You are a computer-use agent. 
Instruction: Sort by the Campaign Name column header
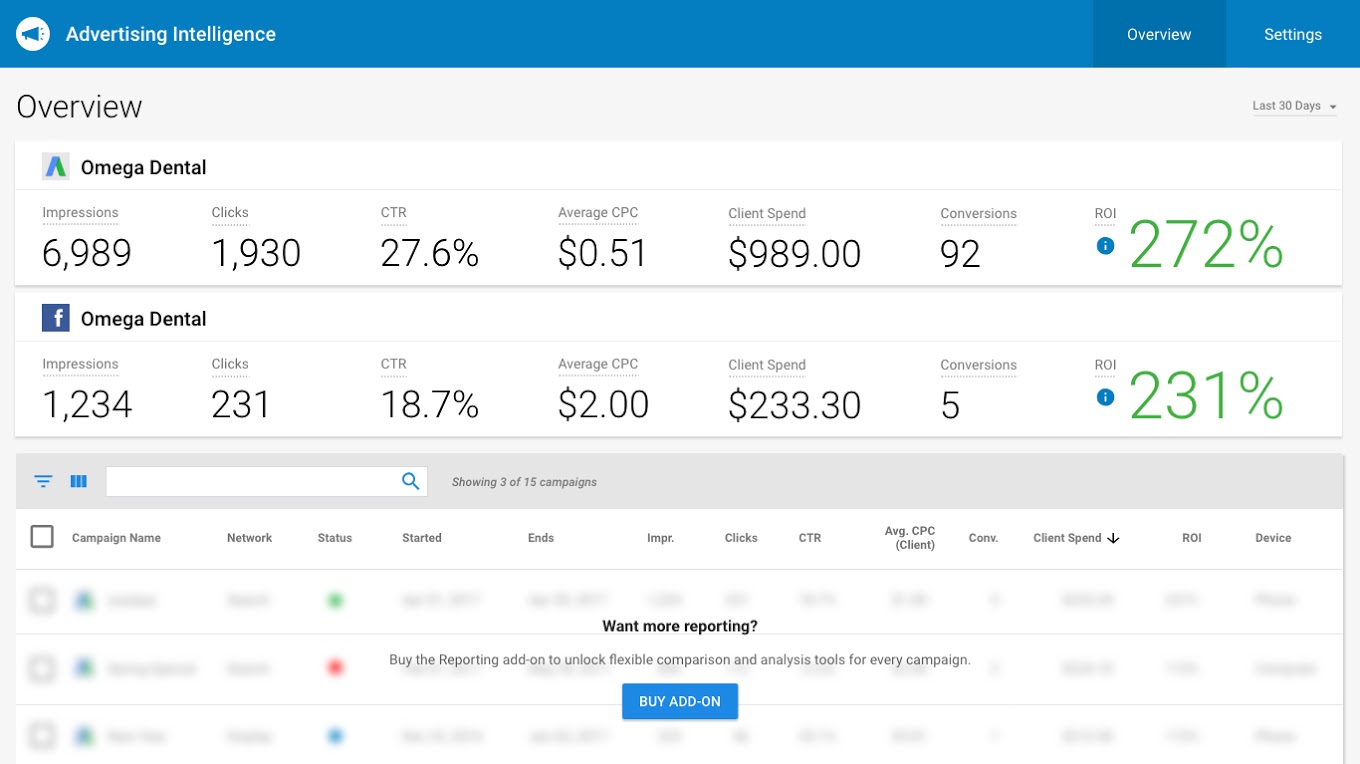tap(116, 538)
